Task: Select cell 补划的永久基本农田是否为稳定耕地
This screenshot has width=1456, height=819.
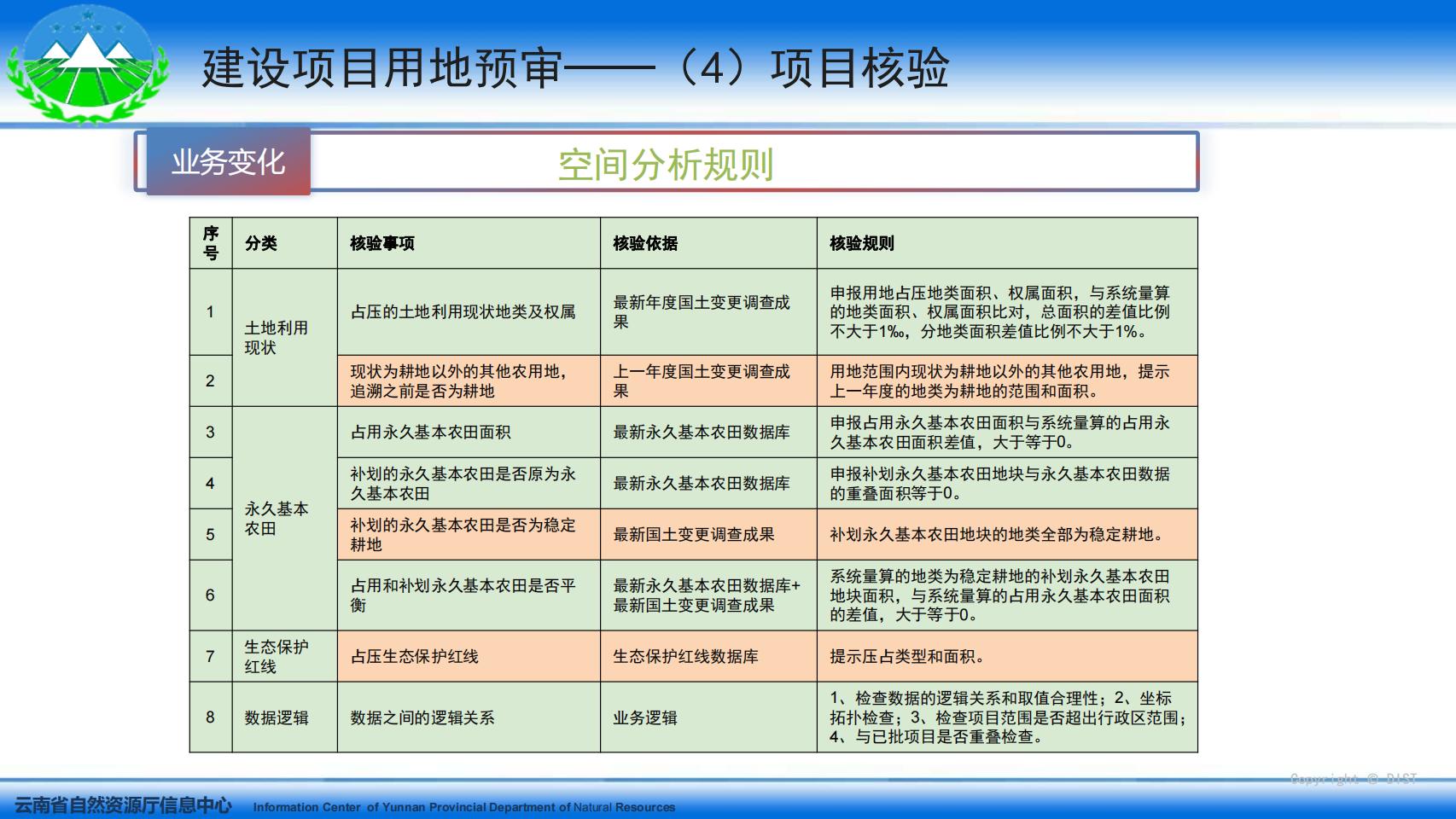Action: click(469, 534)
